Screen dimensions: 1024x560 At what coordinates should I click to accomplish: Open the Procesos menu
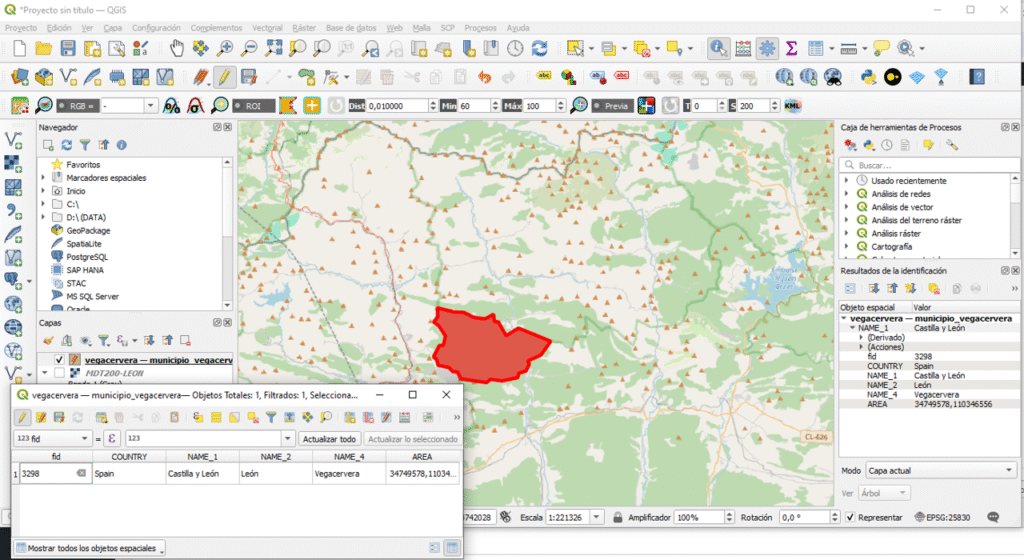pos(480,28)
